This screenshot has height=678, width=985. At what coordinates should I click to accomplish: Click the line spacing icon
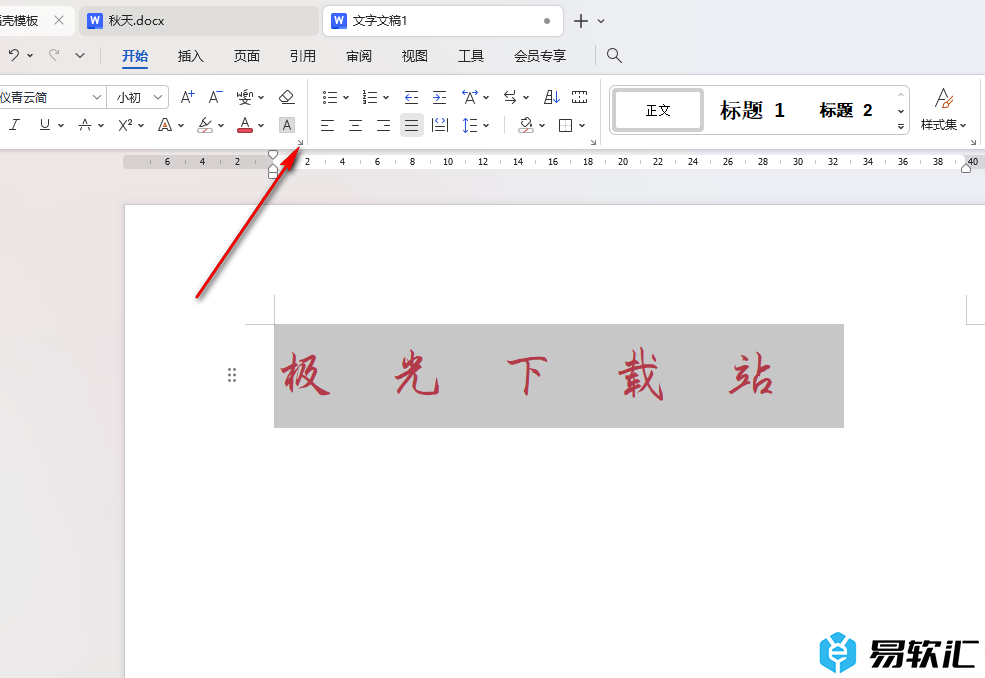(x=469, y=126)
